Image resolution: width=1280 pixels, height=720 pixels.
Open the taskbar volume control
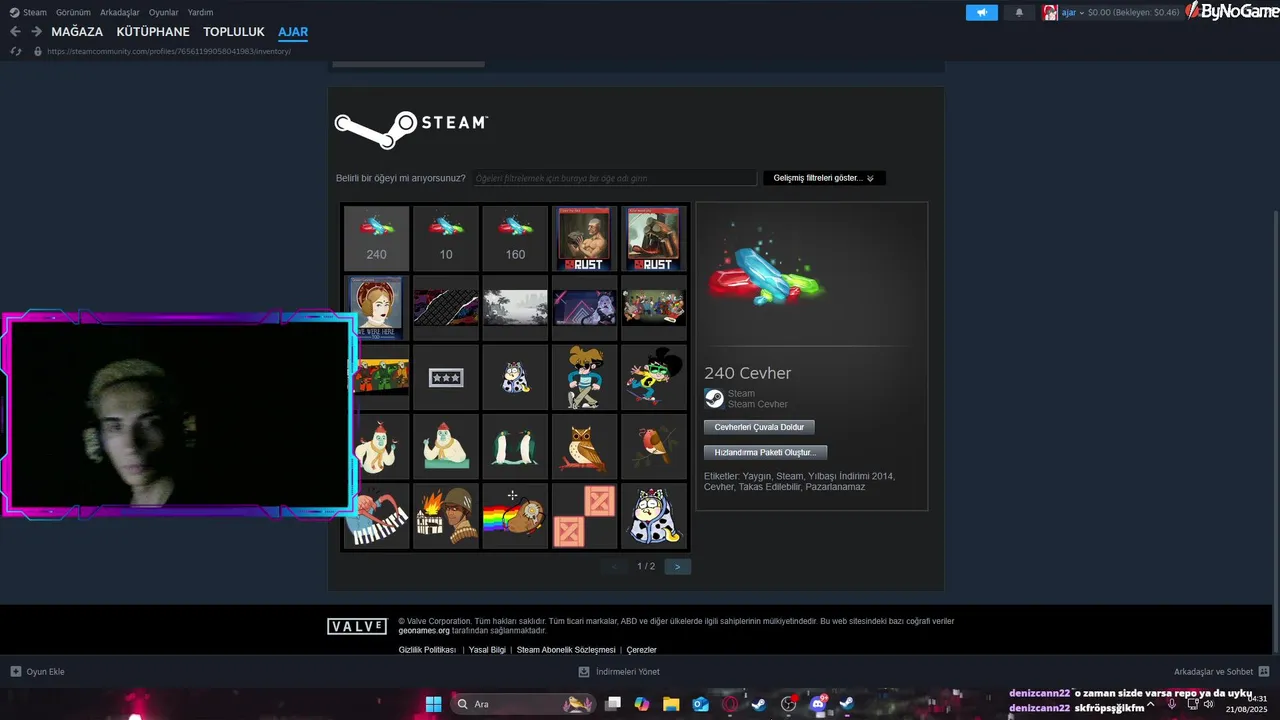(x=1208, y=704)
